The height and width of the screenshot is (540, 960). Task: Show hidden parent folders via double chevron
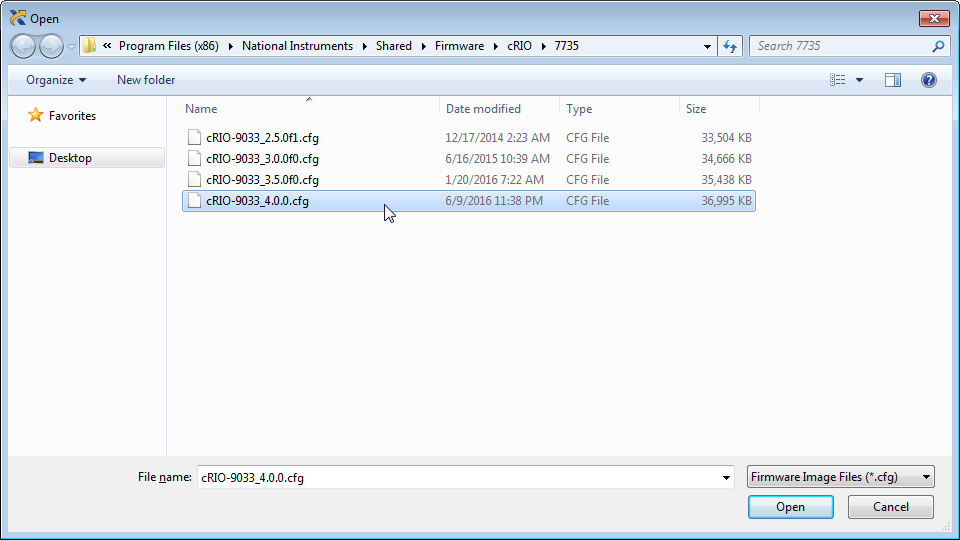pyautogui.click(x=107, y=46)
